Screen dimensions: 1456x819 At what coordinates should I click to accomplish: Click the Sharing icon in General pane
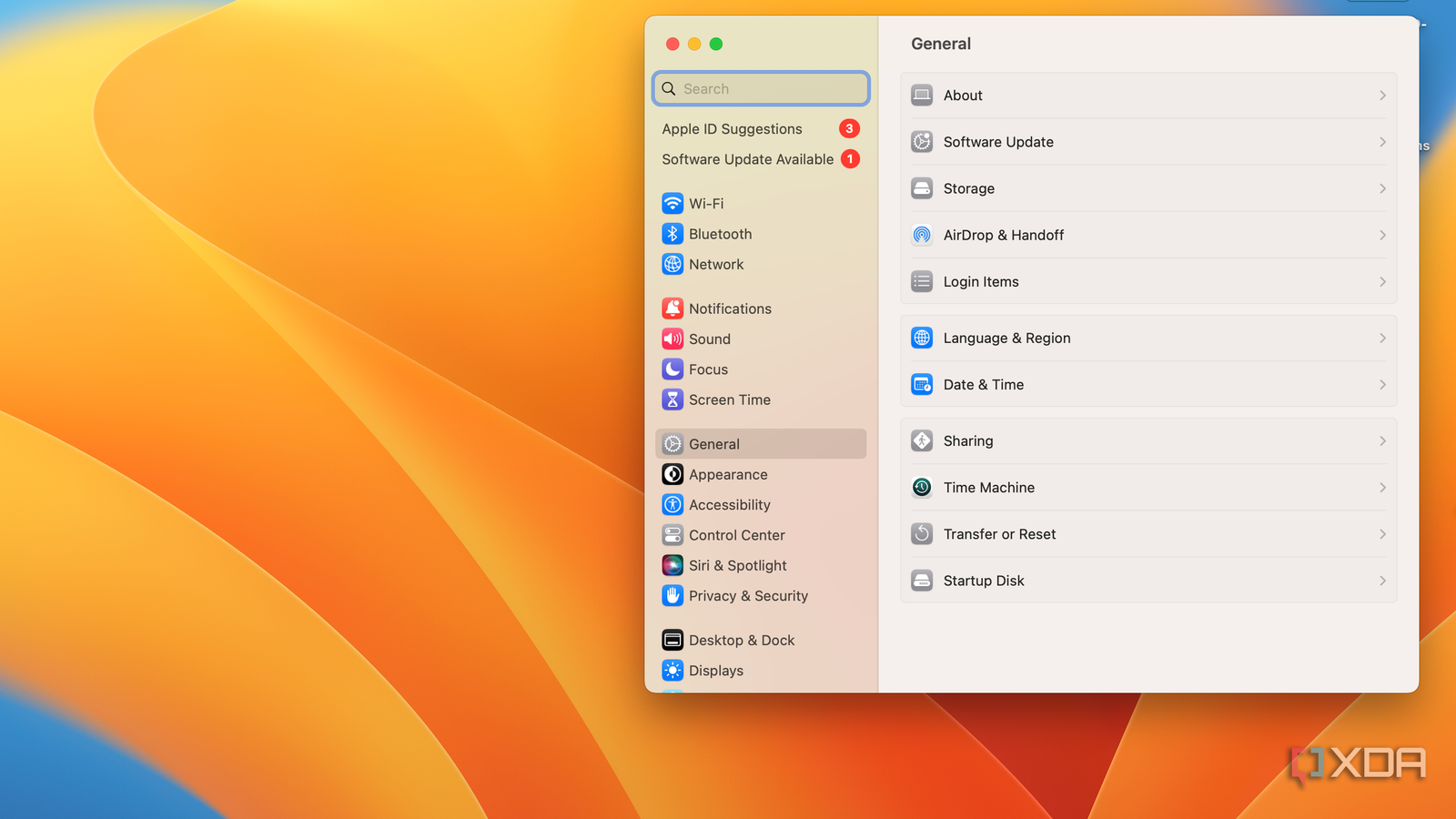[922, 441]
